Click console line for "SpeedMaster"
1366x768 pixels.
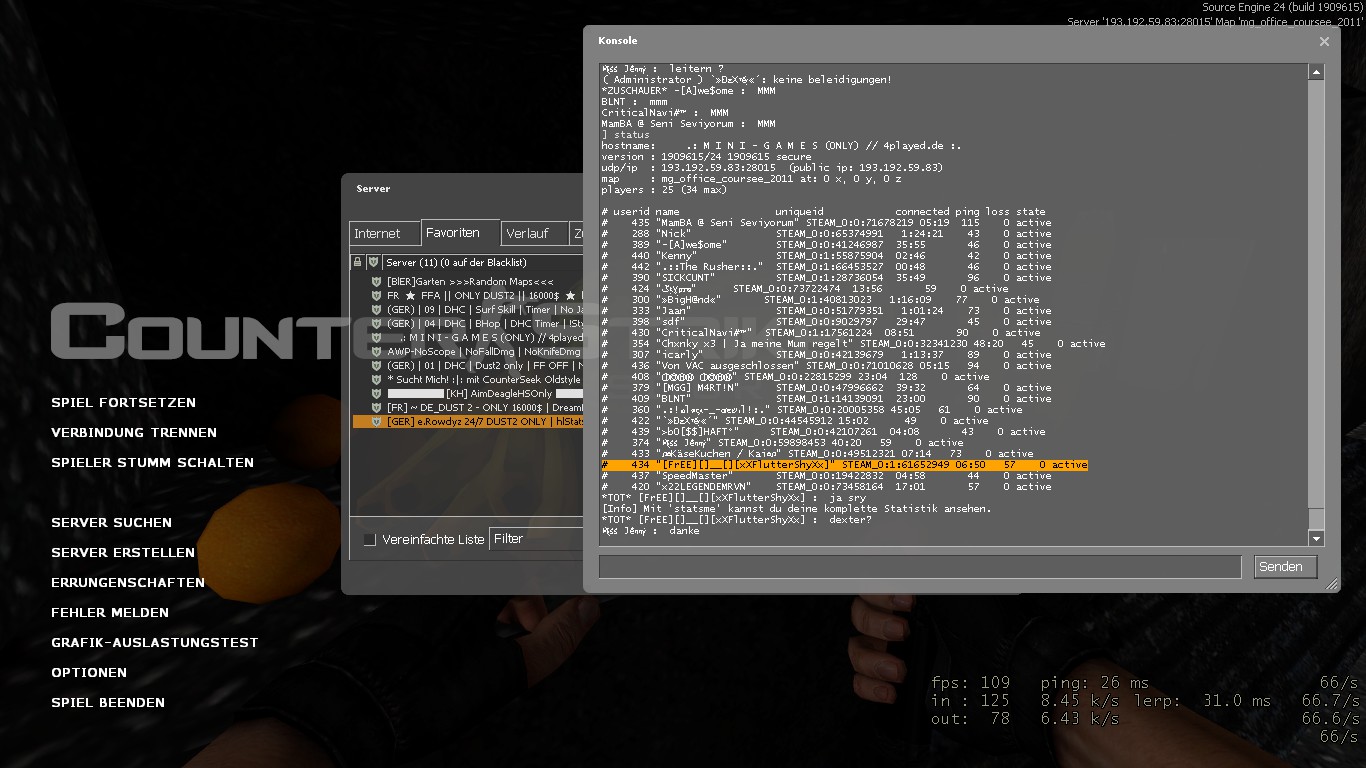(826, 476)
